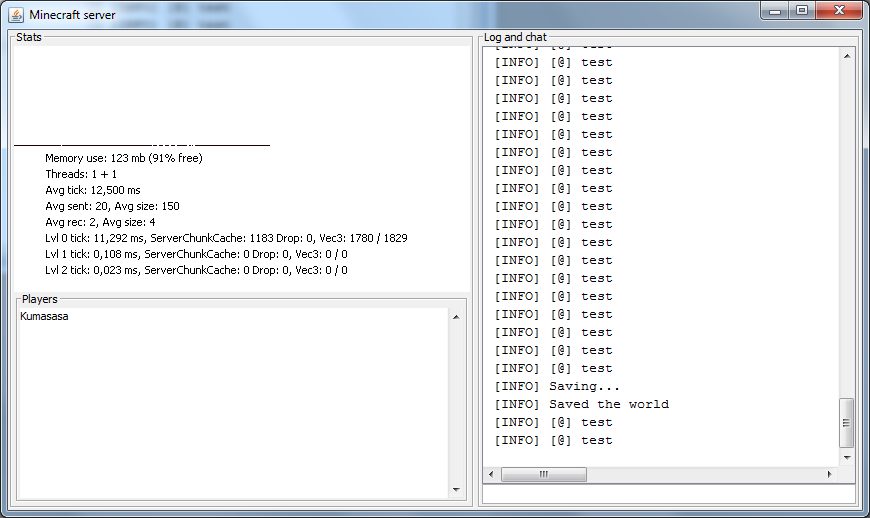This screenshot has width=870, height=518.
Task: Click the "Stats" panel label
Action: click(29, 37)
